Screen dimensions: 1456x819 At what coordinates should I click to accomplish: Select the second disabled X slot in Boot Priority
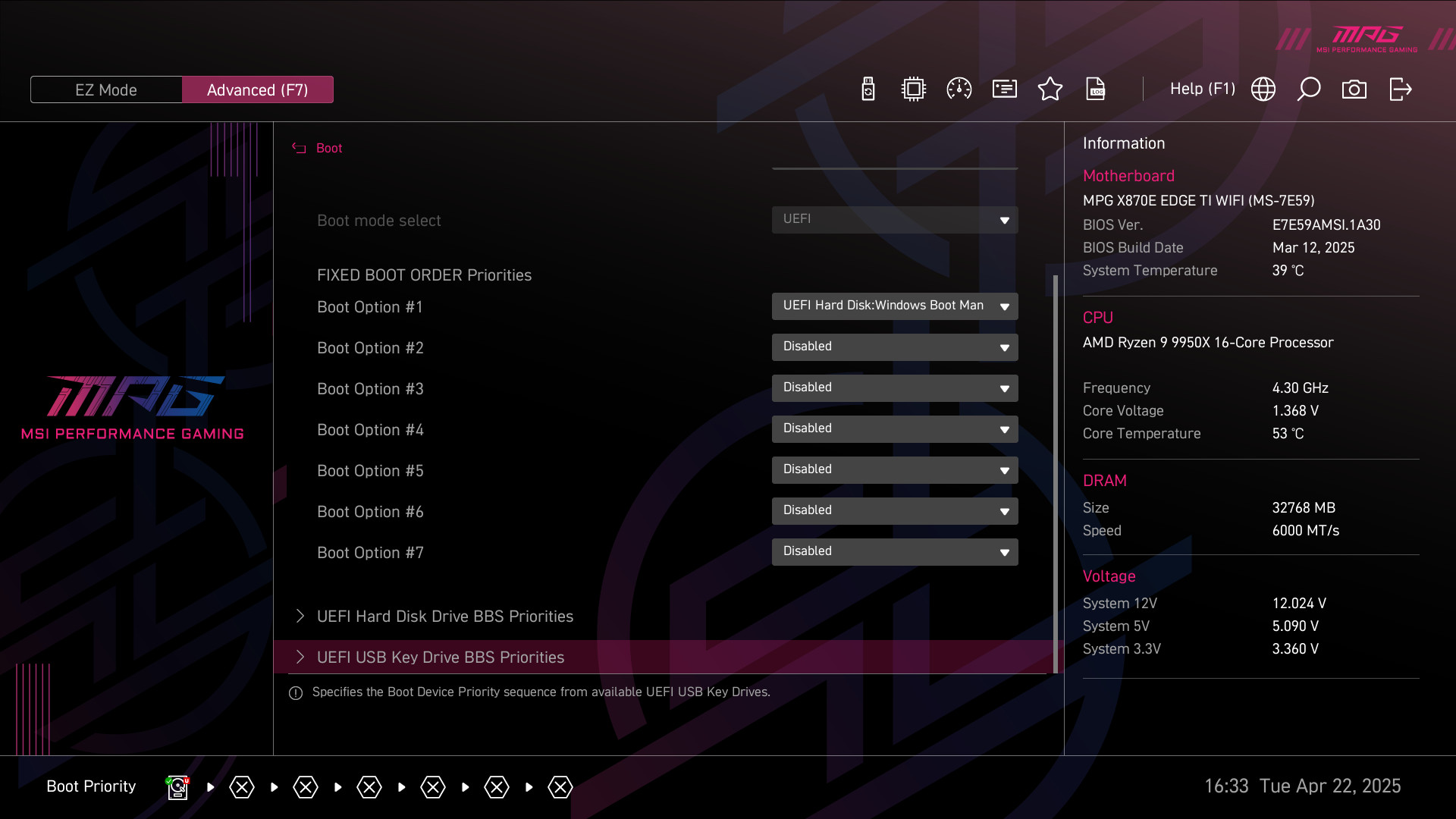pyautogui.click(x=306, y=787)
